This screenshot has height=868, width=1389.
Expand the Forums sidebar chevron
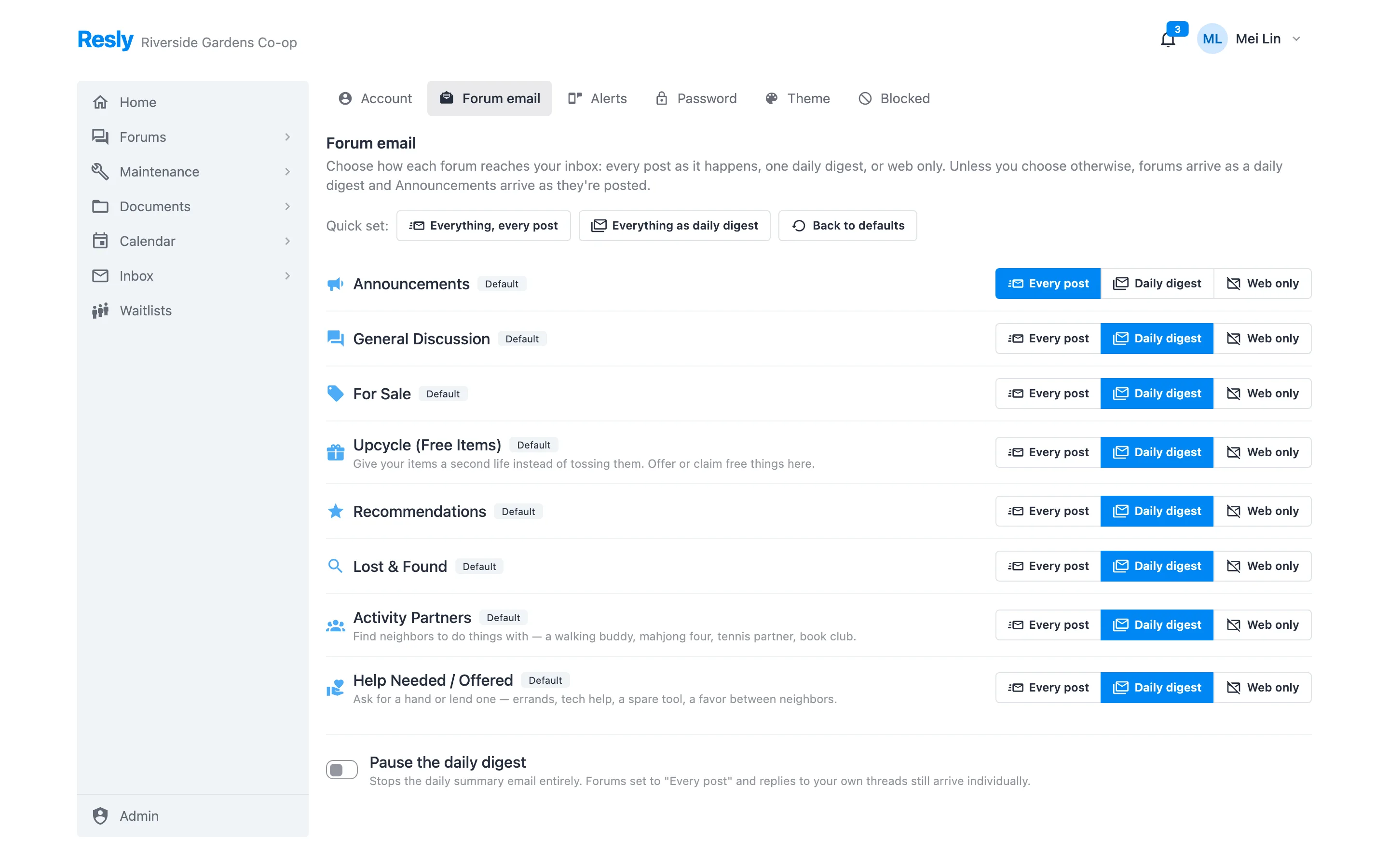[x=287, y=136]
